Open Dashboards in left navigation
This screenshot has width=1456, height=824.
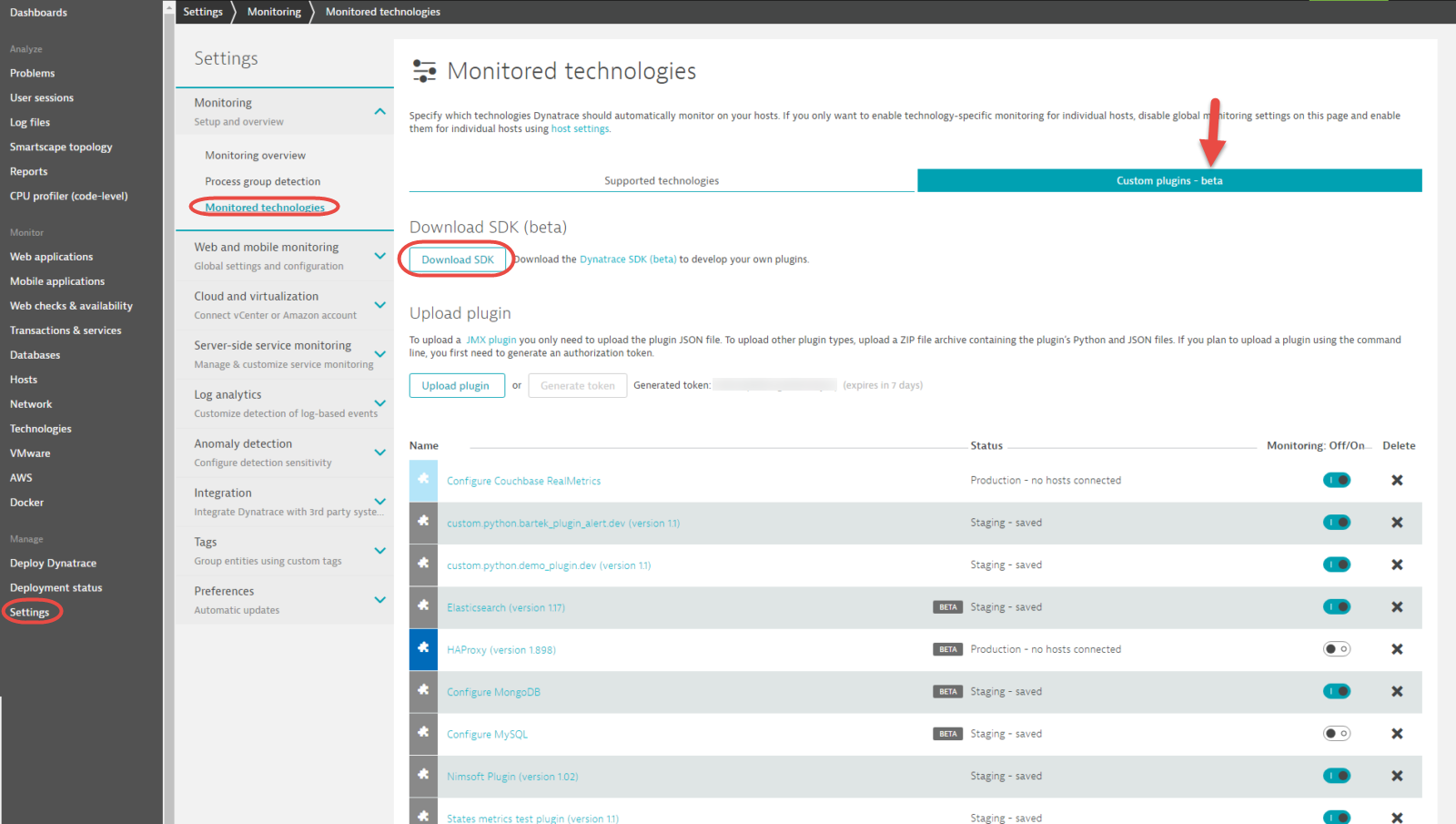(38, 13)
